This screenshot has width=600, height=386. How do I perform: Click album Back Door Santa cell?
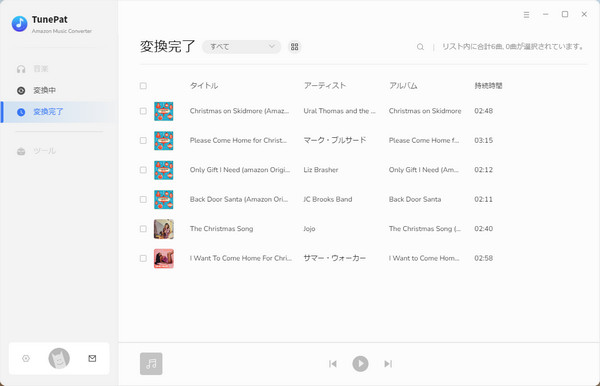(415, 199)
